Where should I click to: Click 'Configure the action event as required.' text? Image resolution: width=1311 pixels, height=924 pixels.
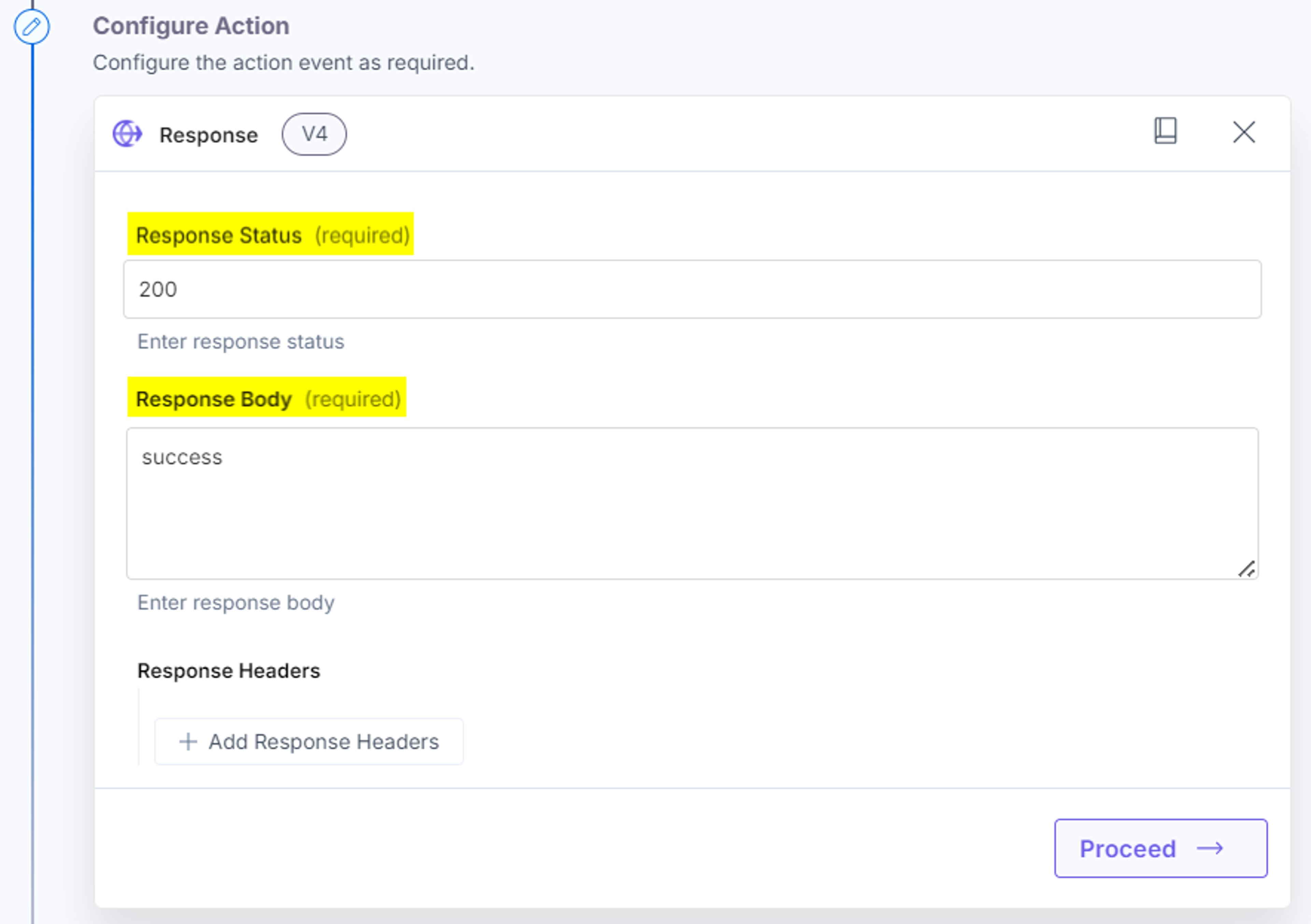(x=284, y=62)
